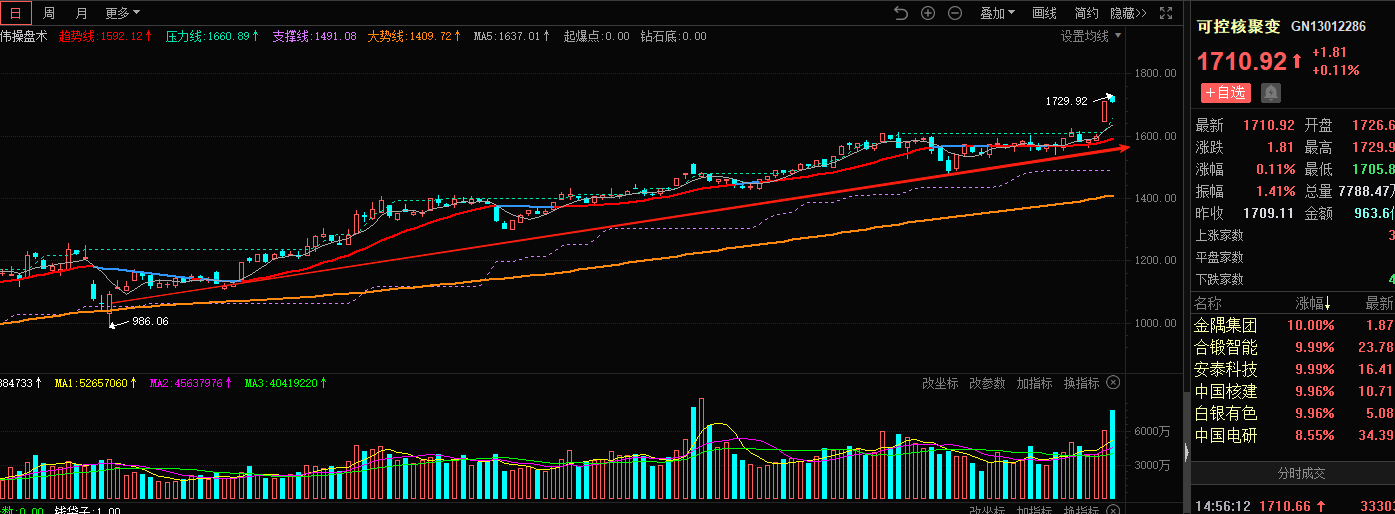
Task: Open the 白银有色 stock row
Action: 1292,413
